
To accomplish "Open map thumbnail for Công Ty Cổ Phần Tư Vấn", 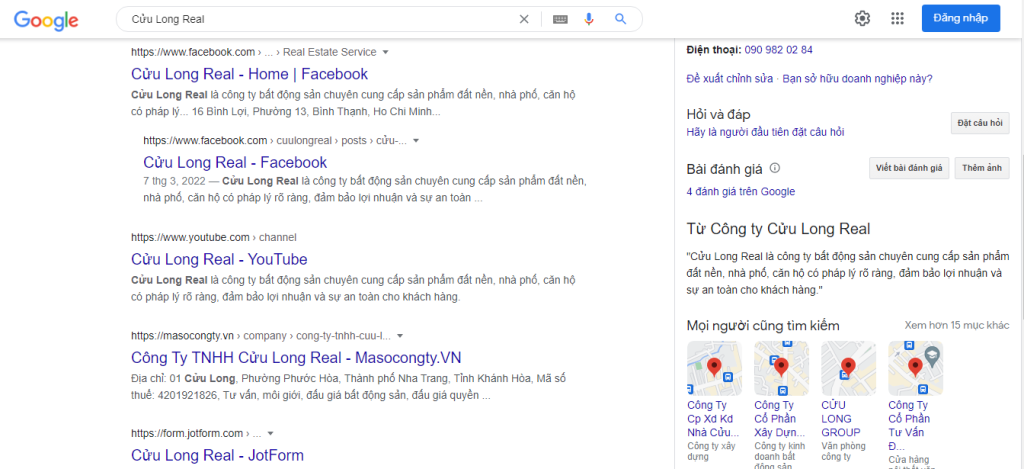I will 915,368.
